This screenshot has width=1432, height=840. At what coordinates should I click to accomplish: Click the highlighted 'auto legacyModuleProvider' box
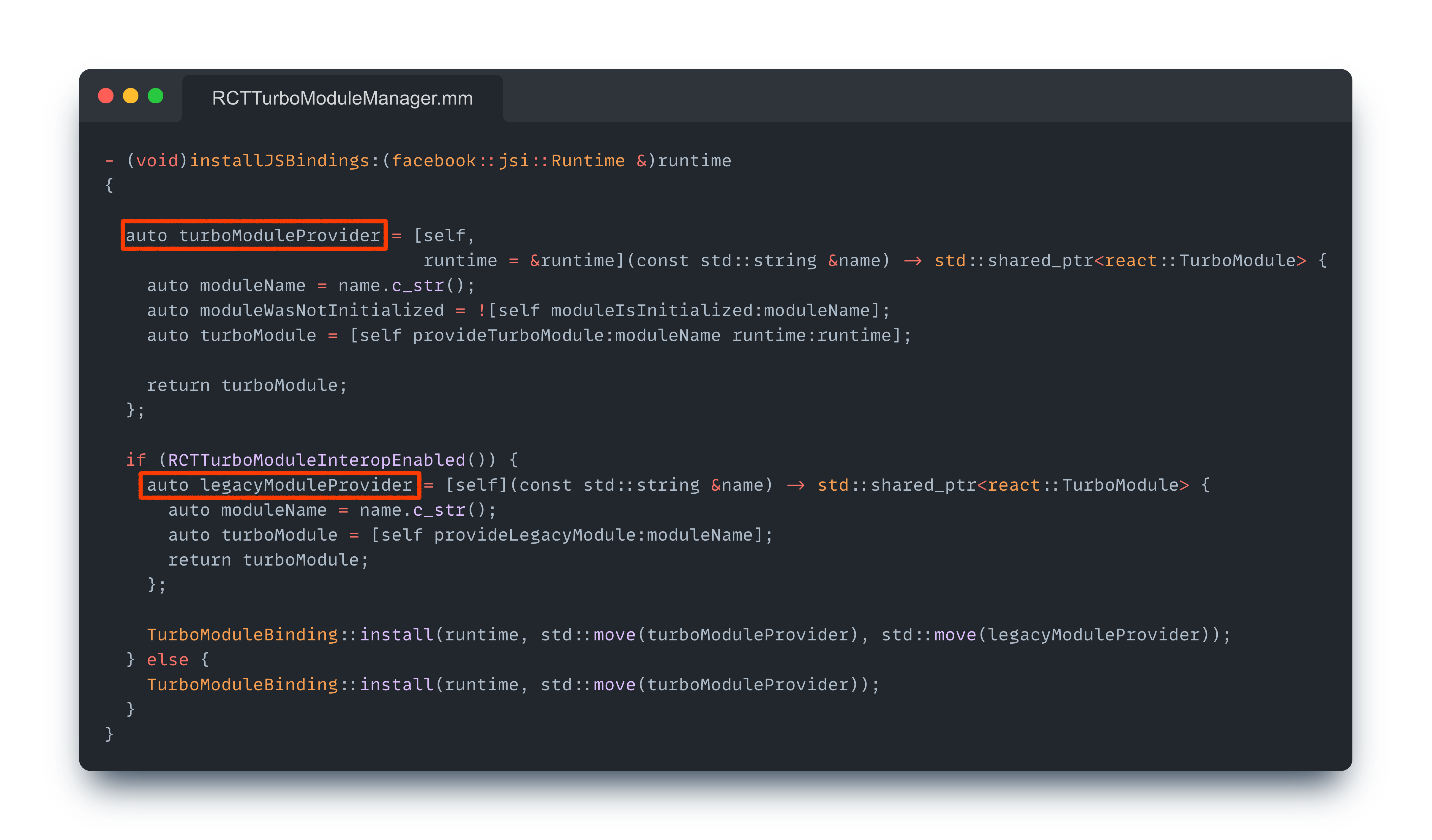tap(280, 485)
